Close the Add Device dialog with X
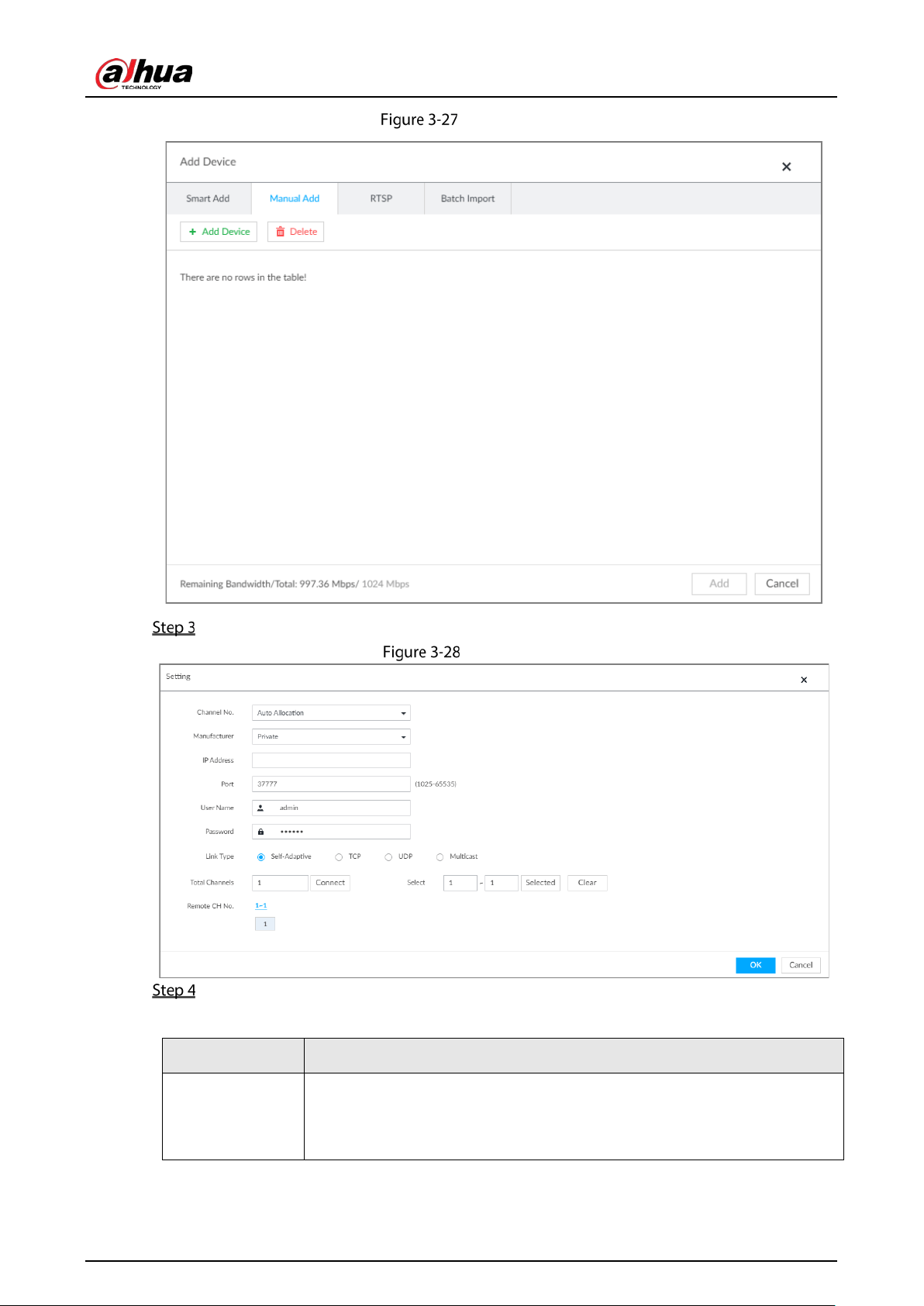This screenshot has height=1306, width=924. point(786,167)
